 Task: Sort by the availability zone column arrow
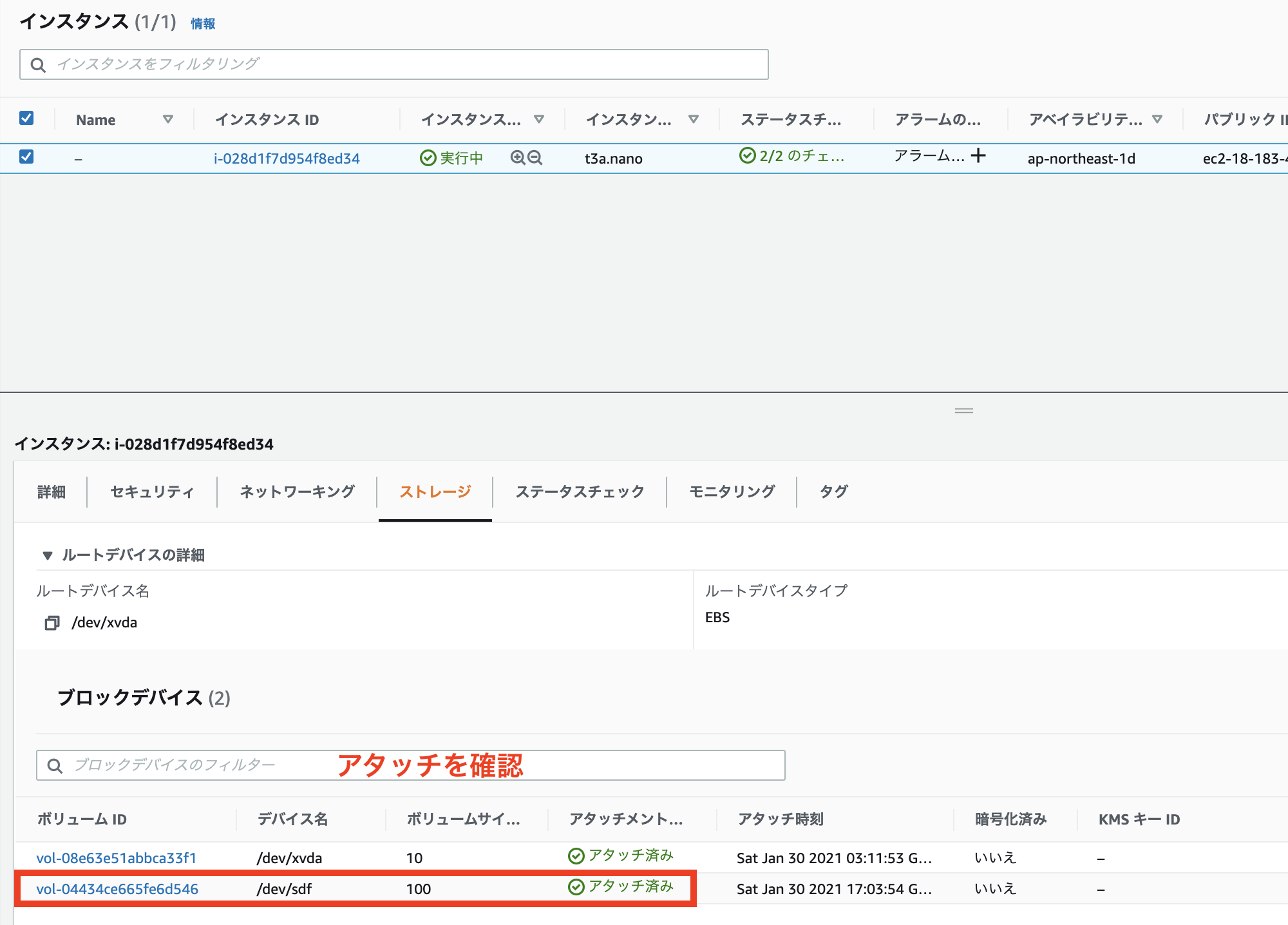[1157, 119]
